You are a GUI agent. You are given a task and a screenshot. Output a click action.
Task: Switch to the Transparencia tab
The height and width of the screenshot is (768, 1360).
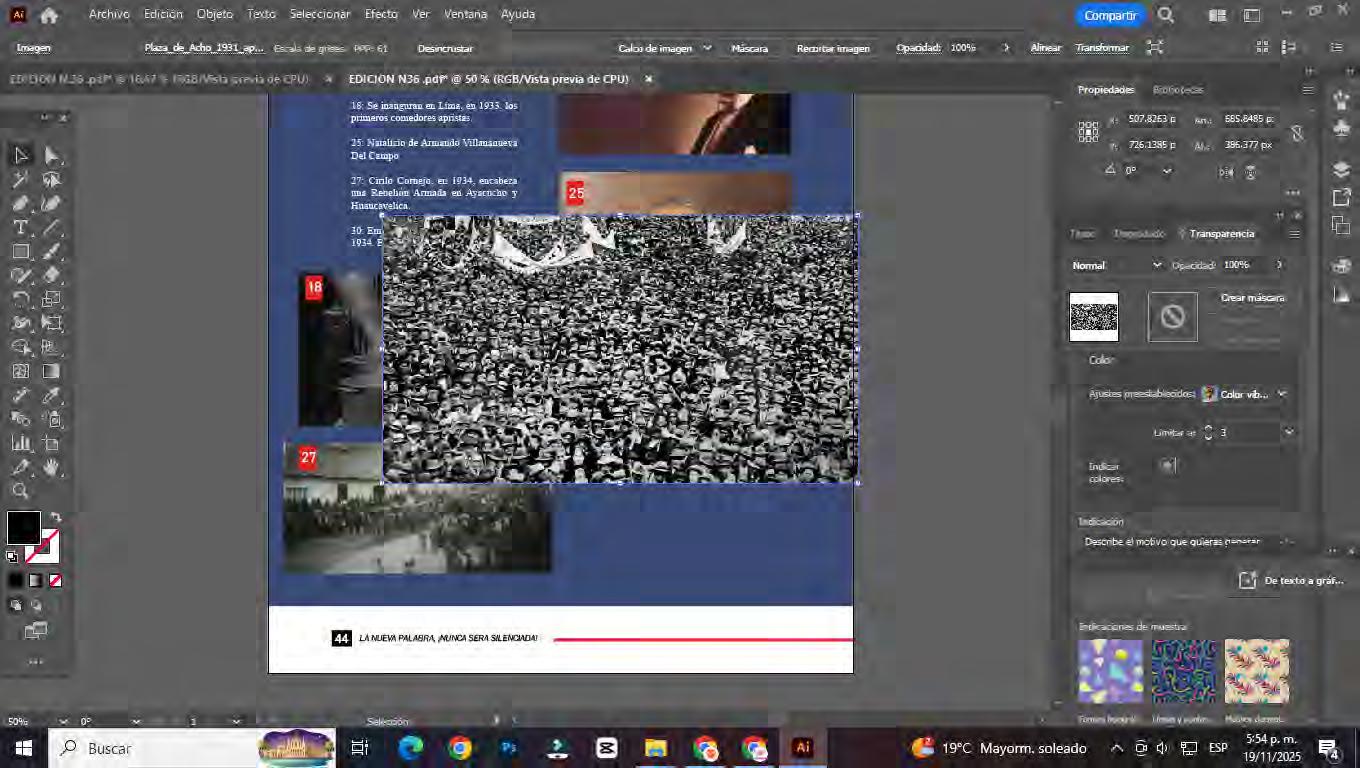point(1222,234)
